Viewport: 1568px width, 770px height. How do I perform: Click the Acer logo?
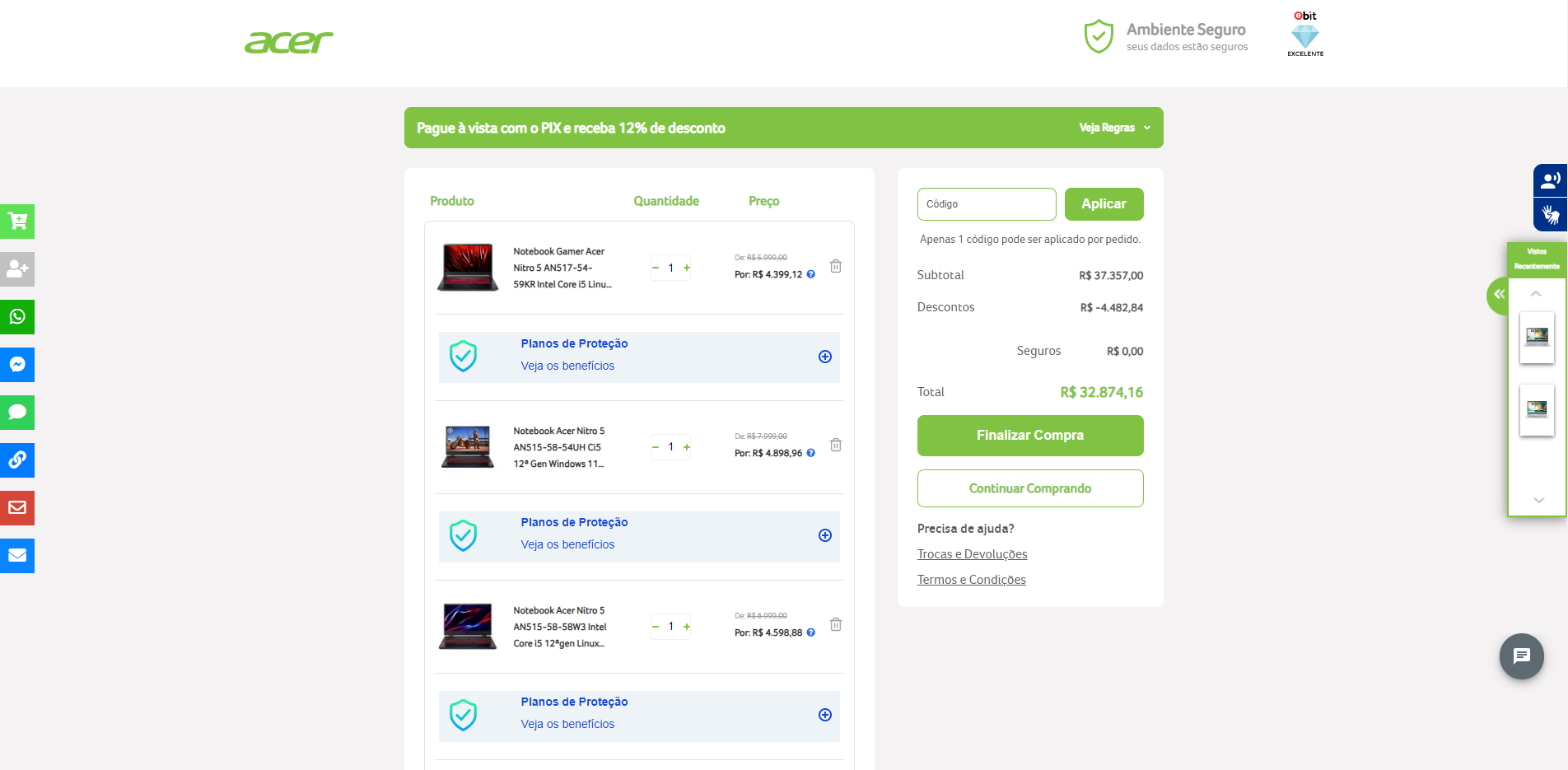coord(289,42)
